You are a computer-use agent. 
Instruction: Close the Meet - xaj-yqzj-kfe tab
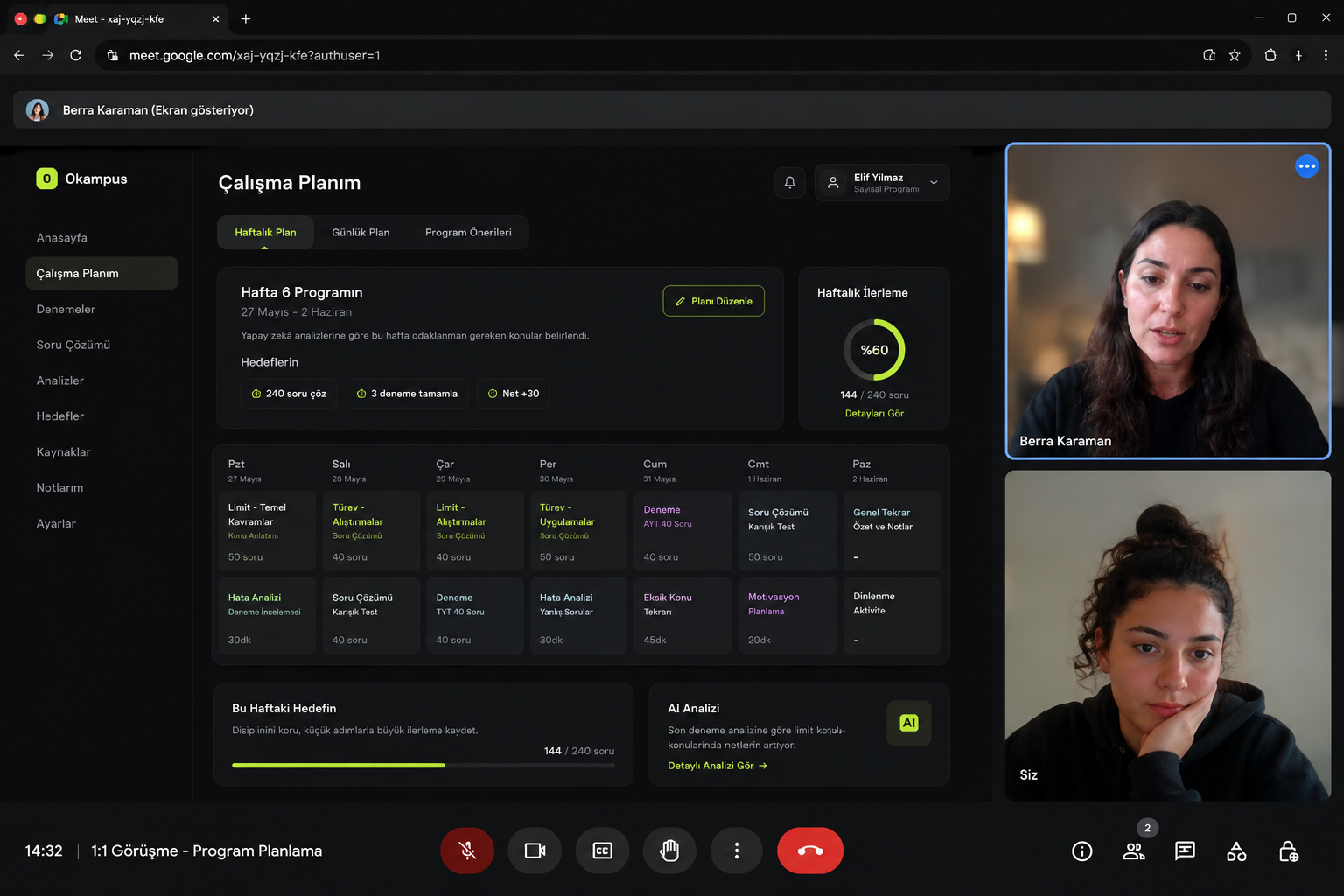coord(215,18)
